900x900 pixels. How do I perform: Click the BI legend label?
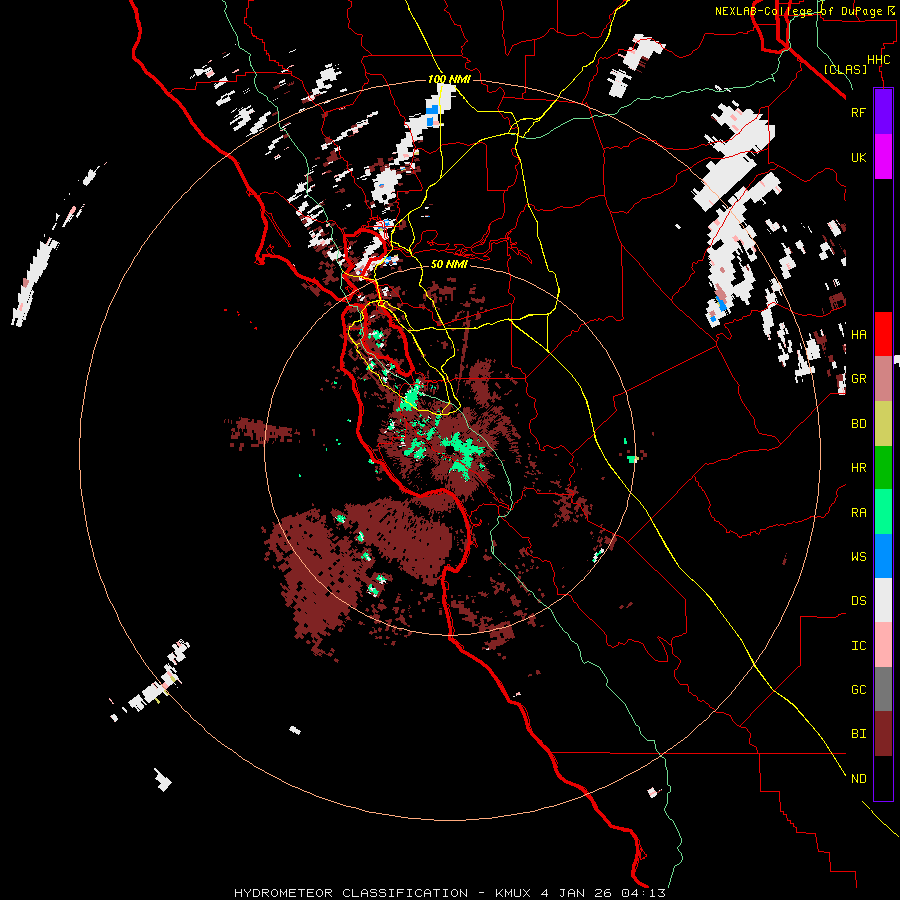[858, 734]
